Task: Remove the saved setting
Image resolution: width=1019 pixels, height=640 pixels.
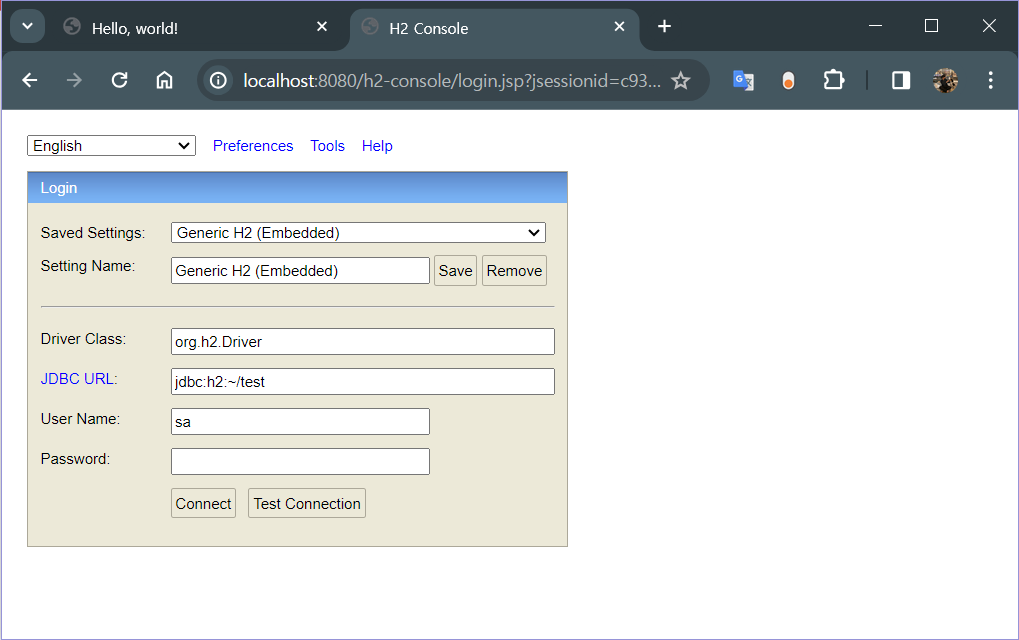Action: pyautogui.click(x=514, y=270)
